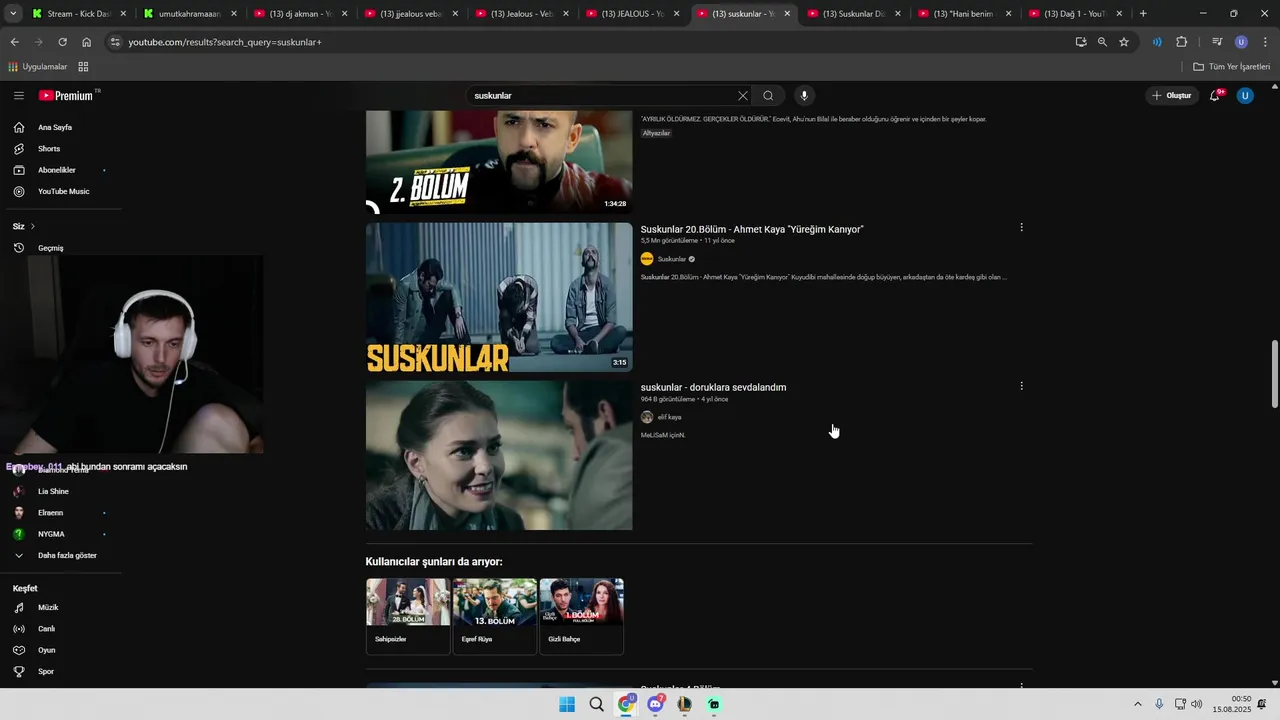Switch to the umutkahramaaan tab
1280x720 pixels.
(x=190, y=14)
